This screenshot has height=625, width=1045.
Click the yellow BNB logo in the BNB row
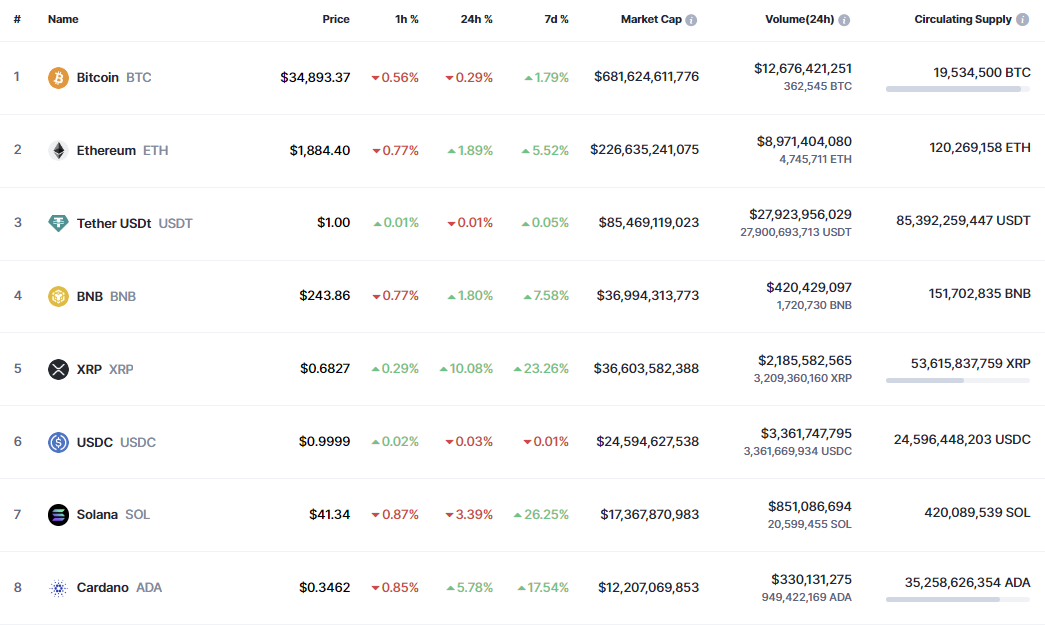pyautogui.click(x=58, y=296)
